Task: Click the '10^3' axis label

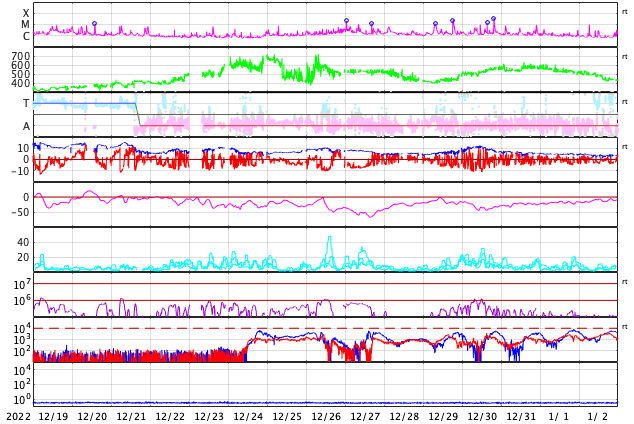Action: [22, 340]
